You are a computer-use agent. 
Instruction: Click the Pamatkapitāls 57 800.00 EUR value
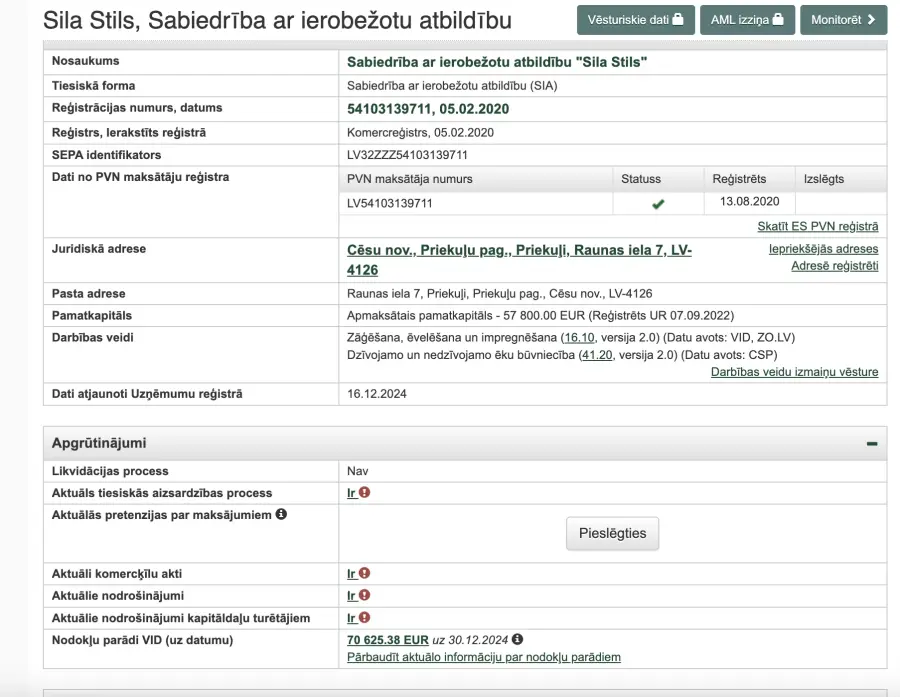[x=540, y=316]
